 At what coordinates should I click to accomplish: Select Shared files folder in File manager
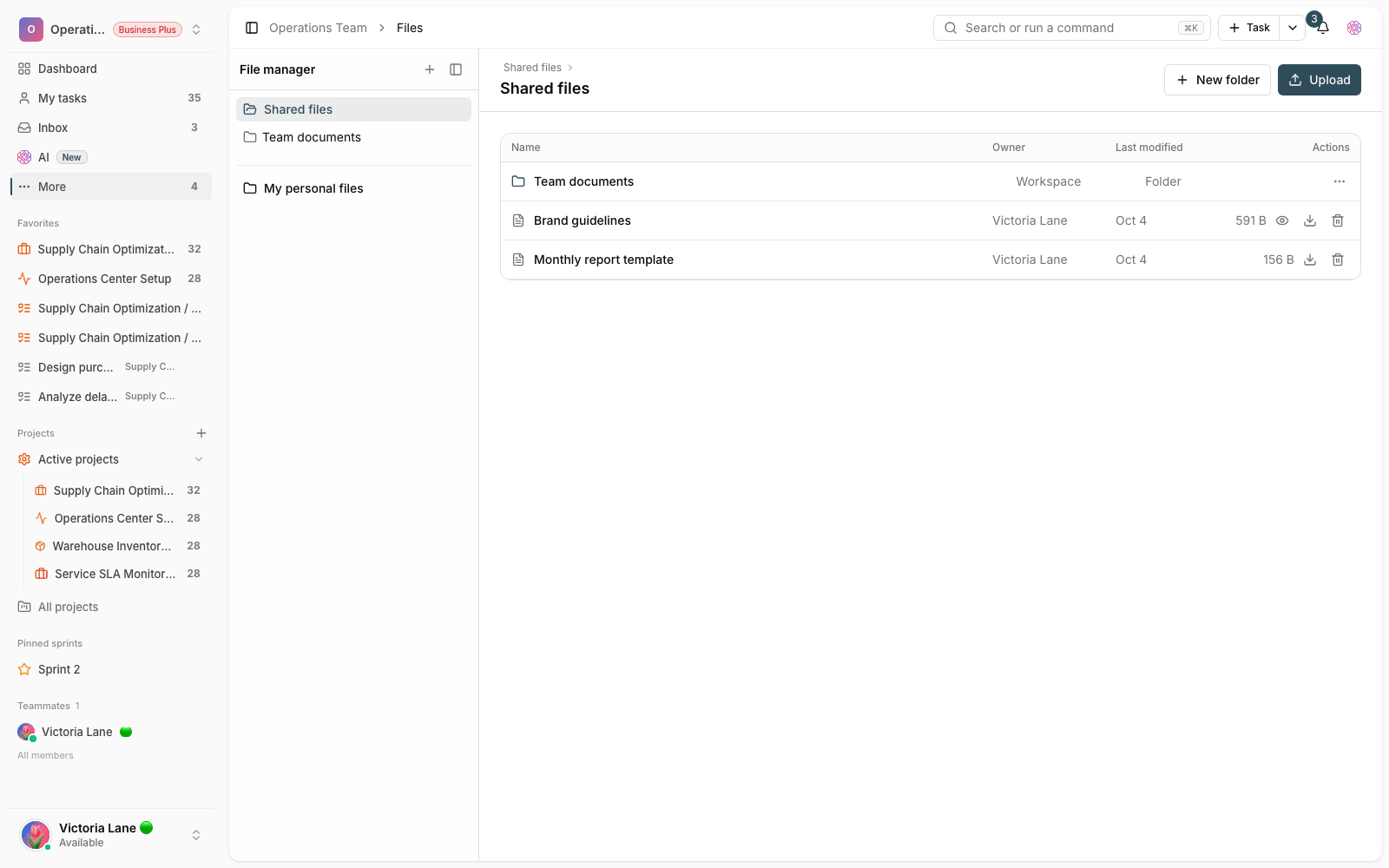coord(353,109)
